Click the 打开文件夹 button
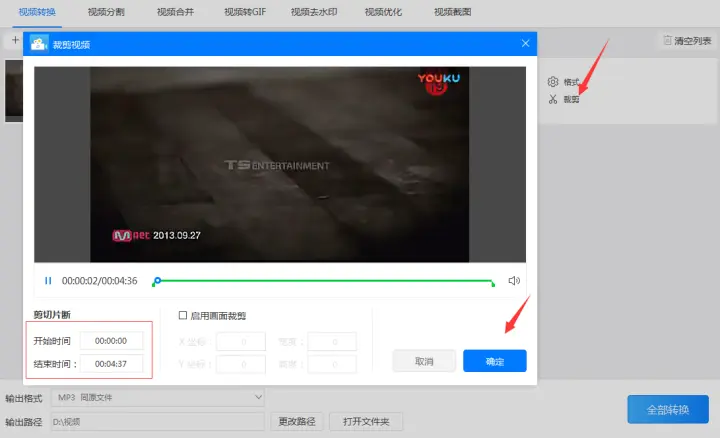The image size is (720, 438). [366, 421]
